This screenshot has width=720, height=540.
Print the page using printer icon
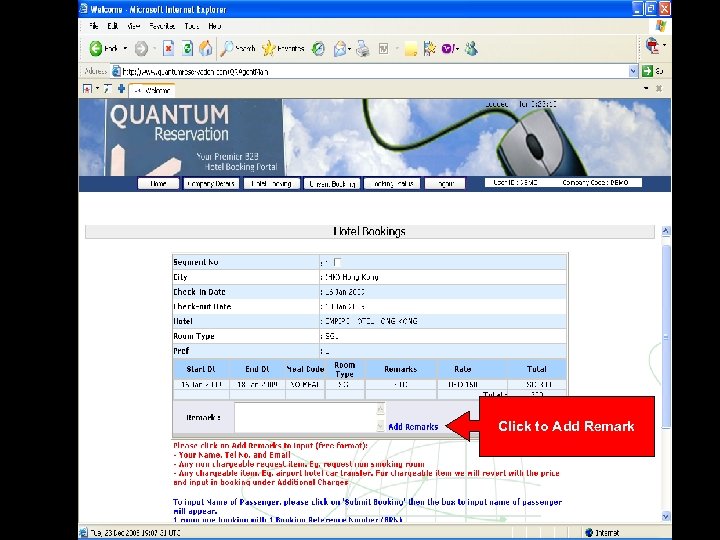coord(363,48)
